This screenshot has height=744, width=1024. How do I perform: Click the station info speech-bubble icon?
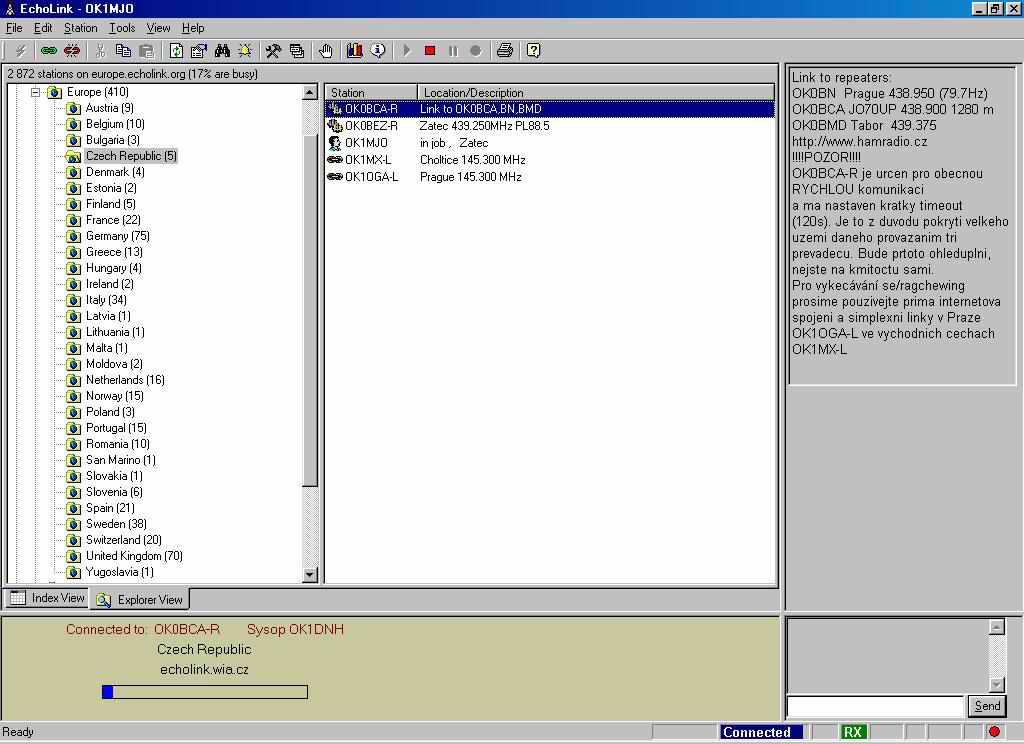[x=377, y=50]
